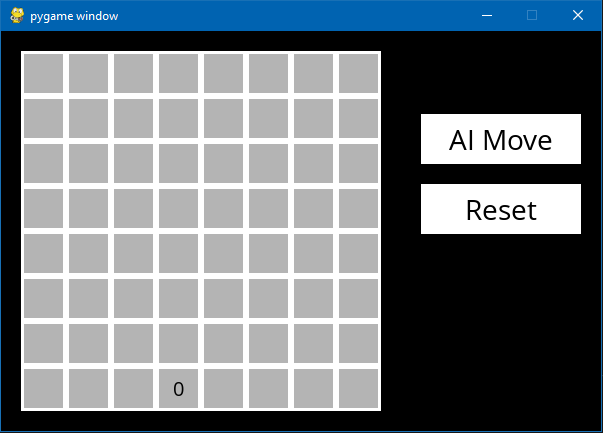Reveal the cell immediately left of the 0

pos(133,388)
